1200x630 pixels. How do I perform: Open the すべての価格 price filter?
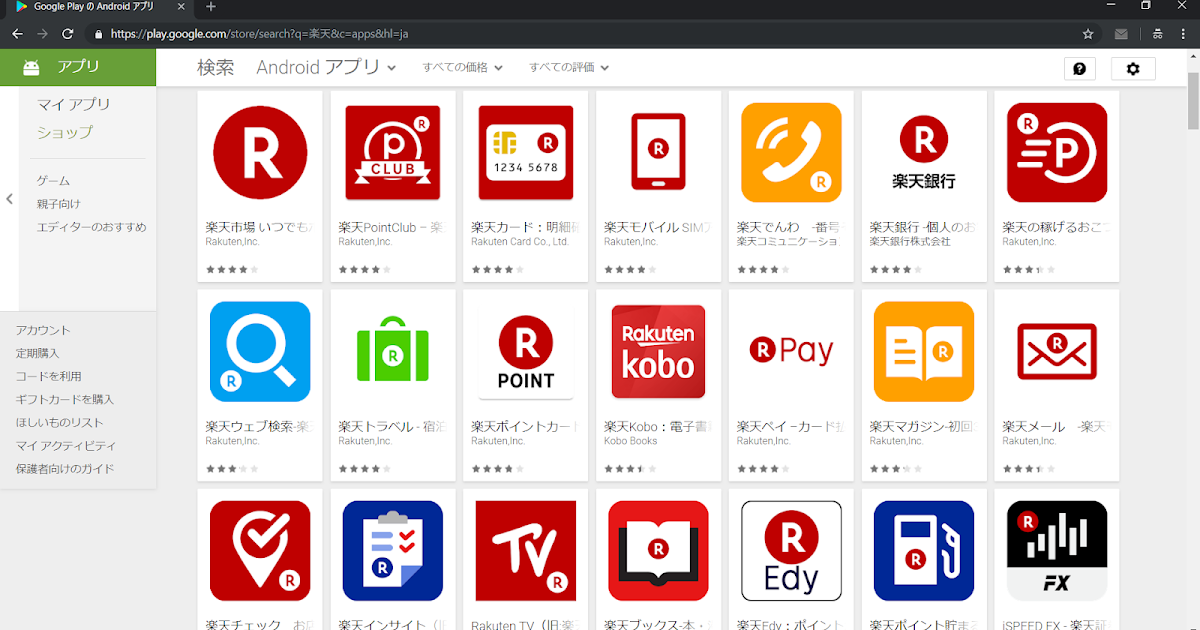tap(462, 68)
